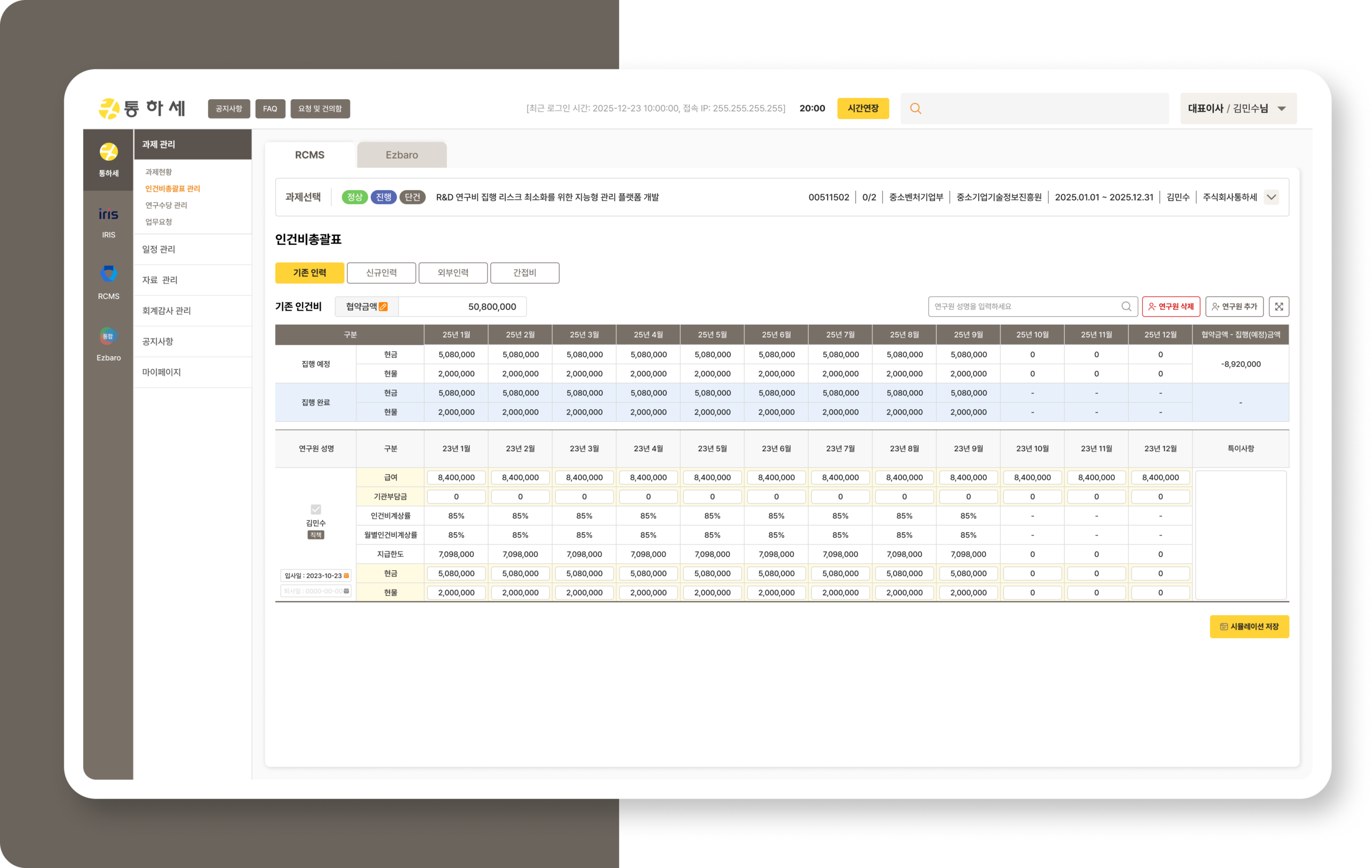Click the orange search magnifier icon in header
This screenshot has height=868, width=1372.
pos(915,108)
